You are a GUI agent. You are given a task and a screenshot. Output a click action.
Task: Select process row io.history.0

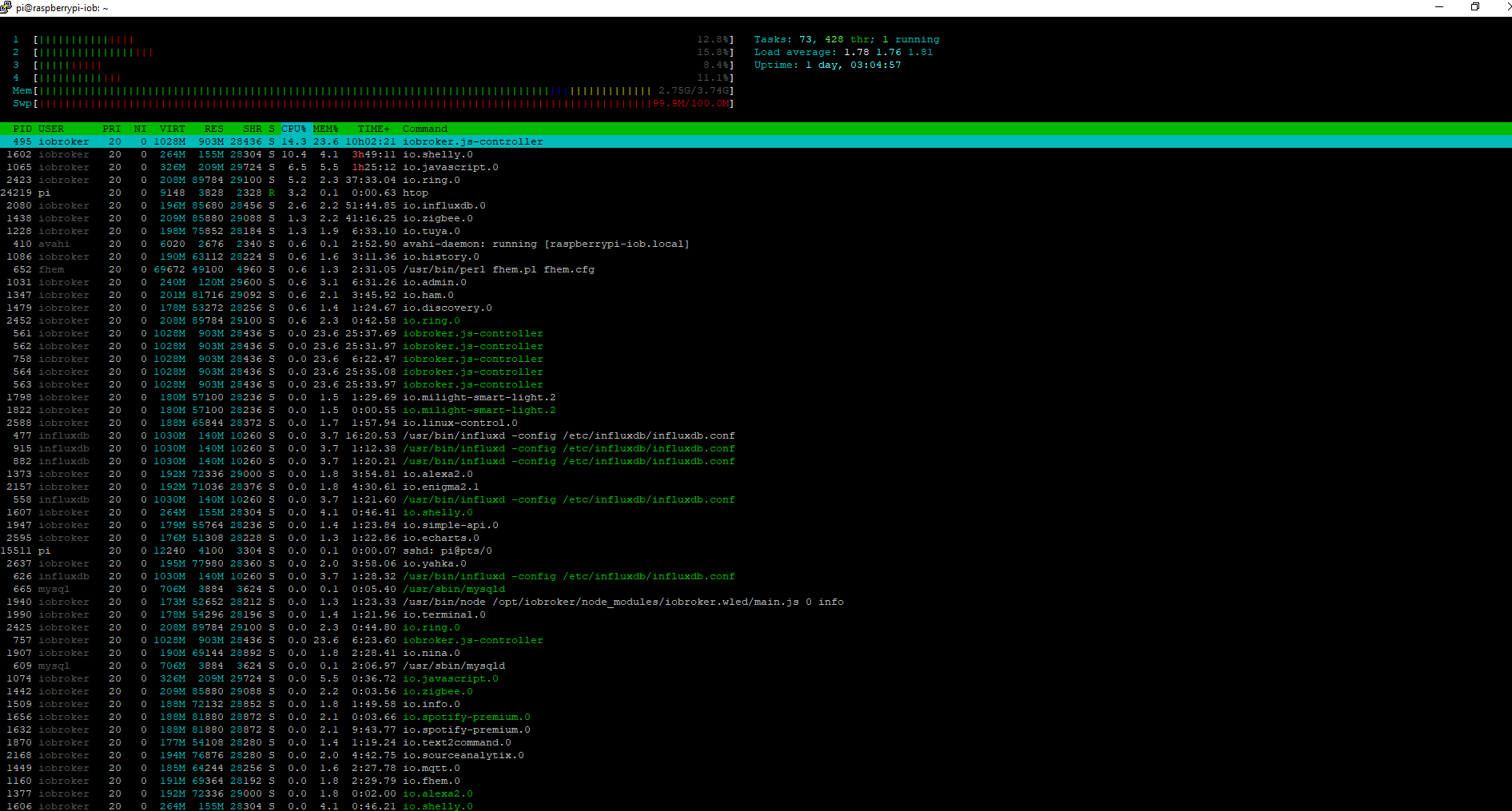[x=756, y=256]
